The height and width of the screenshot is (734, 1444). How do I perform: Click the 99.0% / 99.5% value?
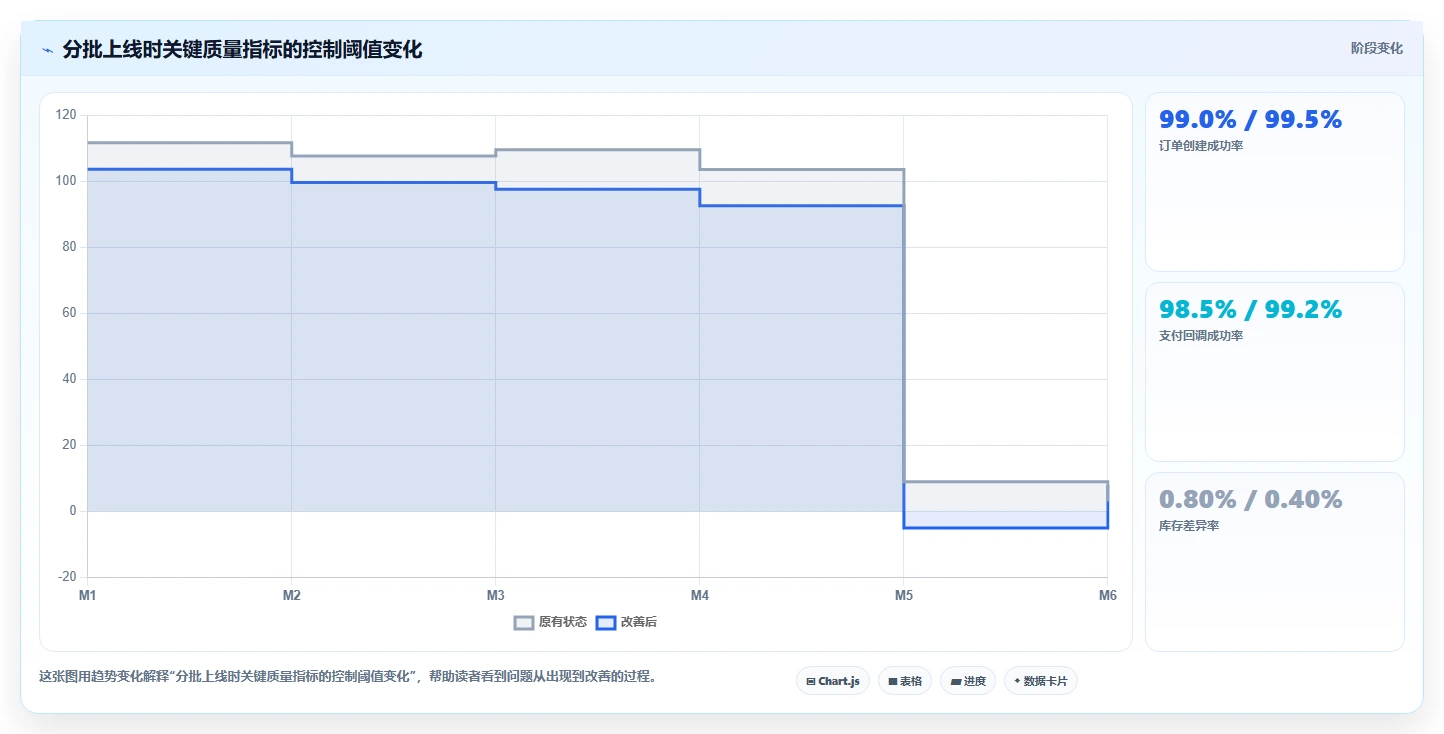coord(1250,119)
